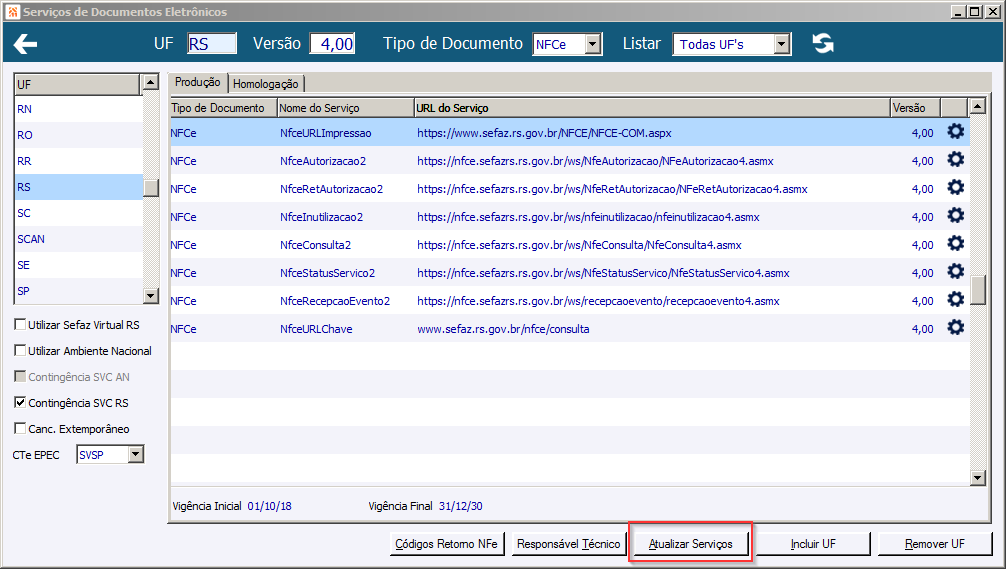Select the NfceURLImpressao service name

[325, 133]
